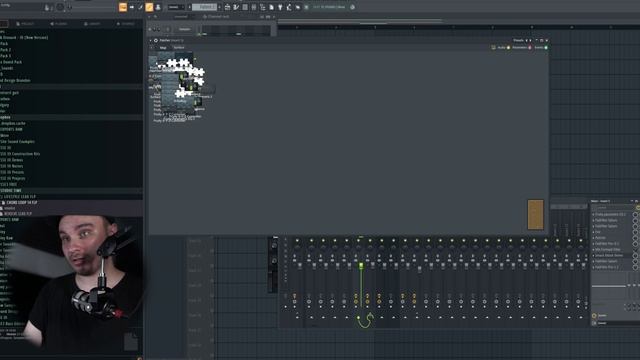The height and width of the screenshot is (360, 640).
Task: Select 'dropbox.cache' in browser list
Action: pyautogui.click(x=13, y=123)
